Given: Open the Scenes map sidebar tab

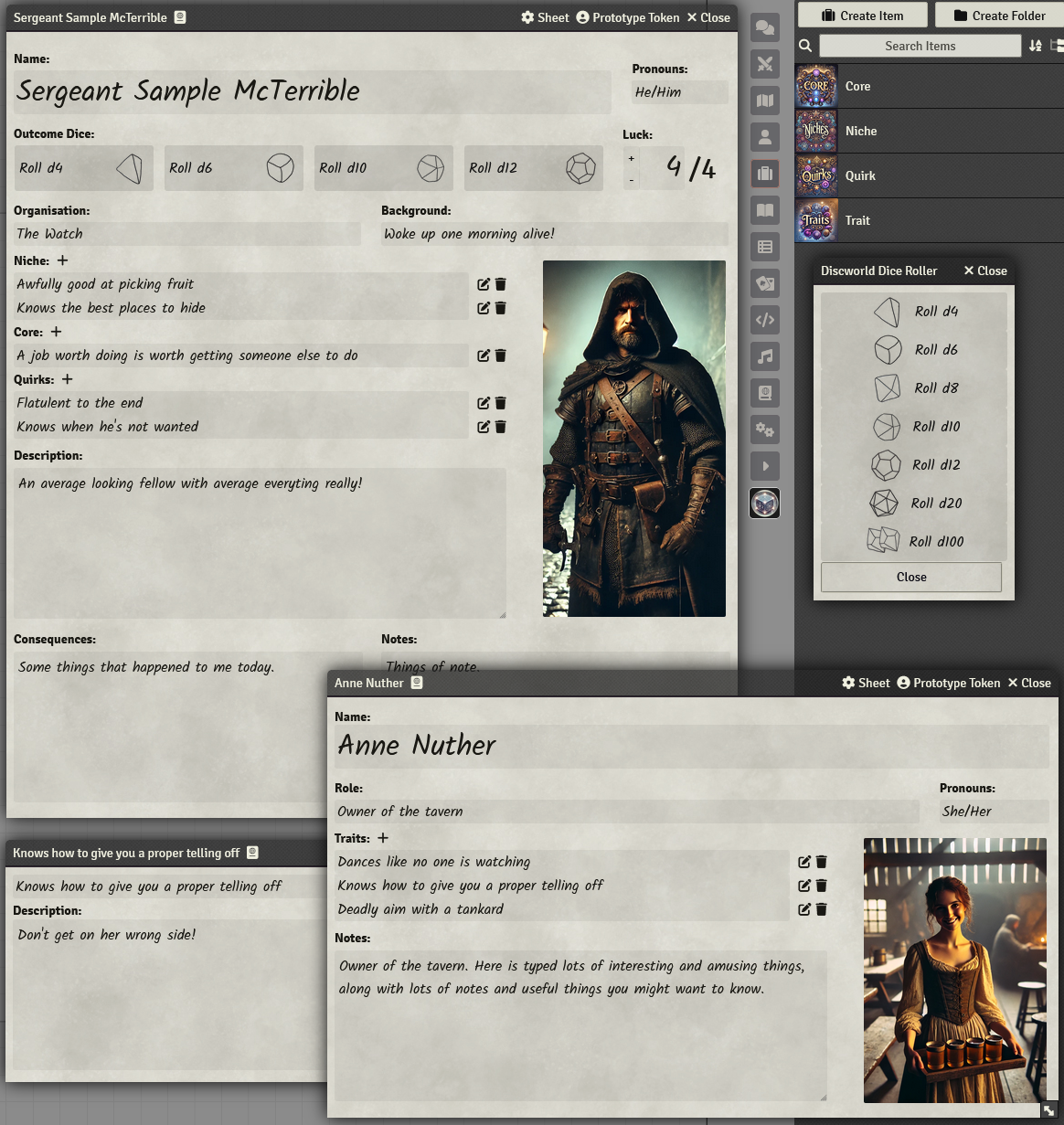Looking at the screenshot, I should 765,101.
